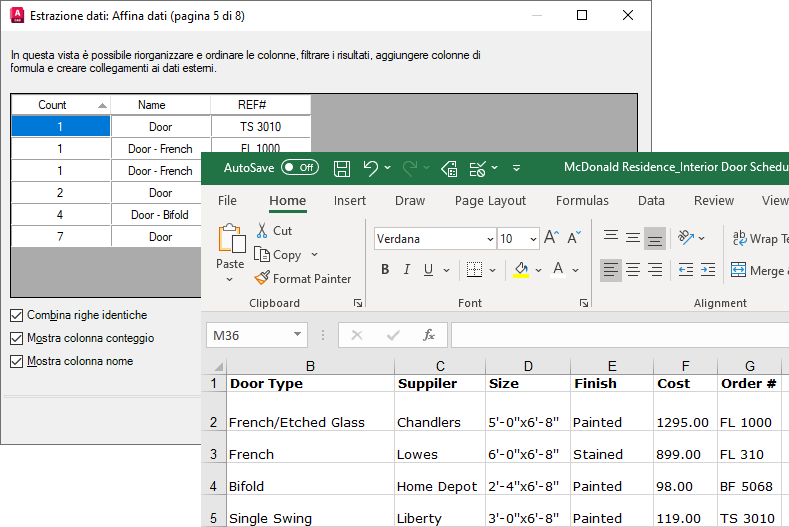Cut the selection with scissors icon
The height and width of the screenshot is (527, 789).
[x=262, y=231]
